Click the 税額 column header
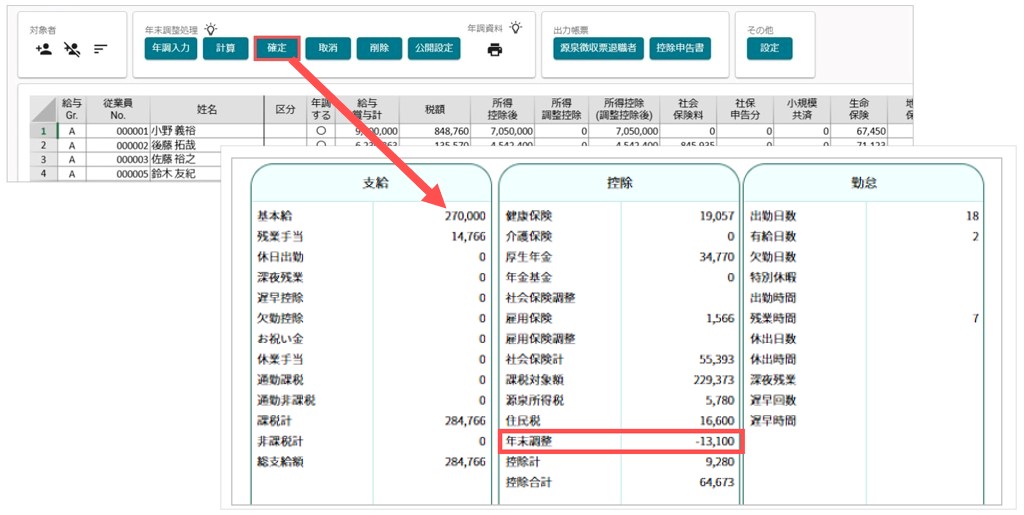1024x515 pixels. click(435, 110)
